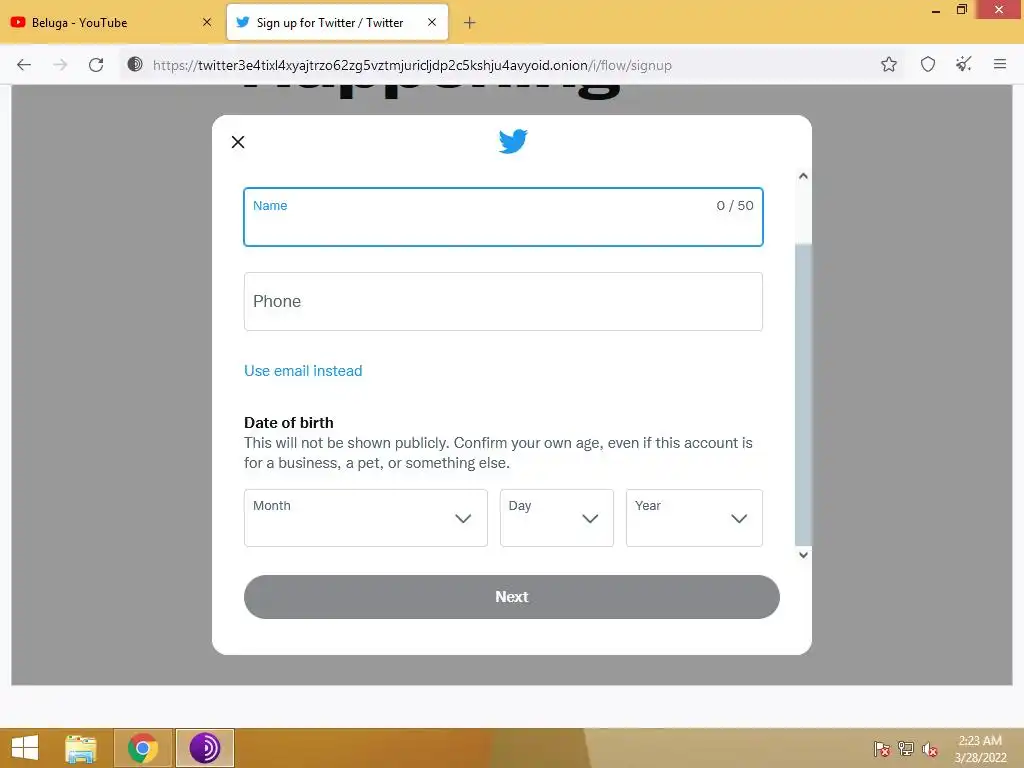Open Action Center flag icon
Screen dimensions: 1024x768
(x=882, y=749)
